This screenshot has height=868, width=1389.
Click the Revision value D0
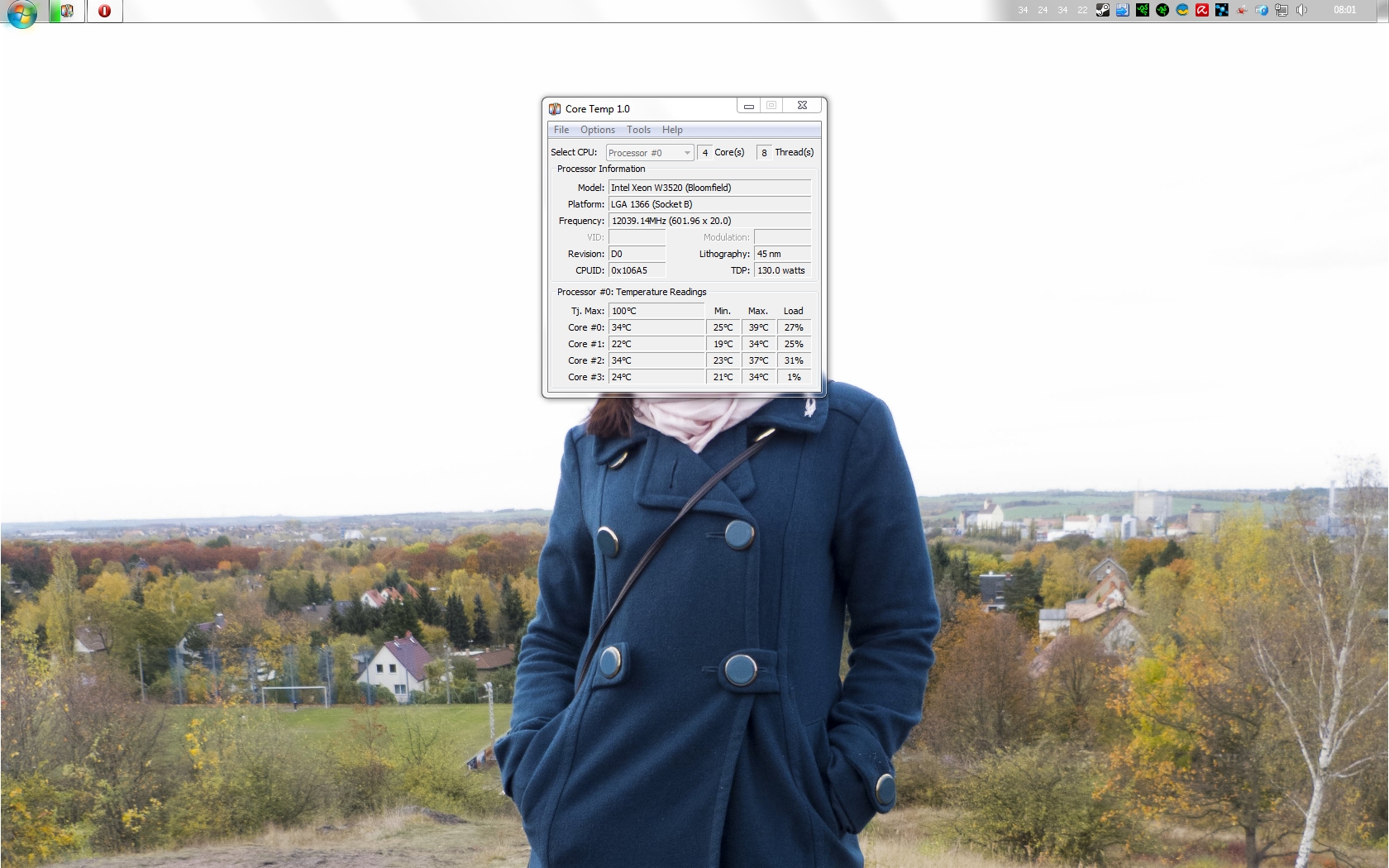pos(637,254)
